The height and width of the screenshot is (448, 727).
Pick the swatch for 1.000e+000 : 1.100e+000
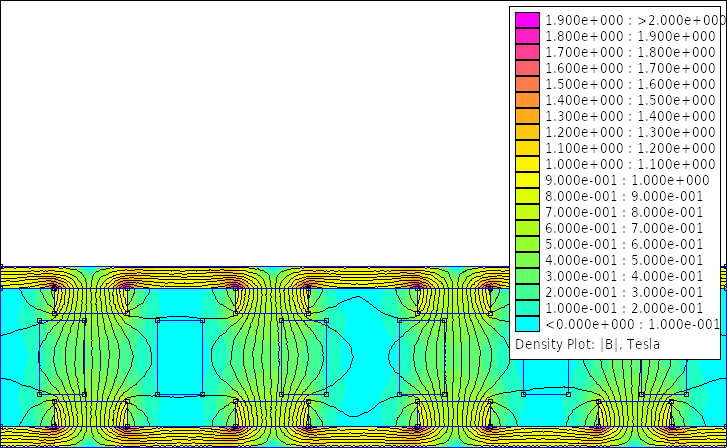527,164
